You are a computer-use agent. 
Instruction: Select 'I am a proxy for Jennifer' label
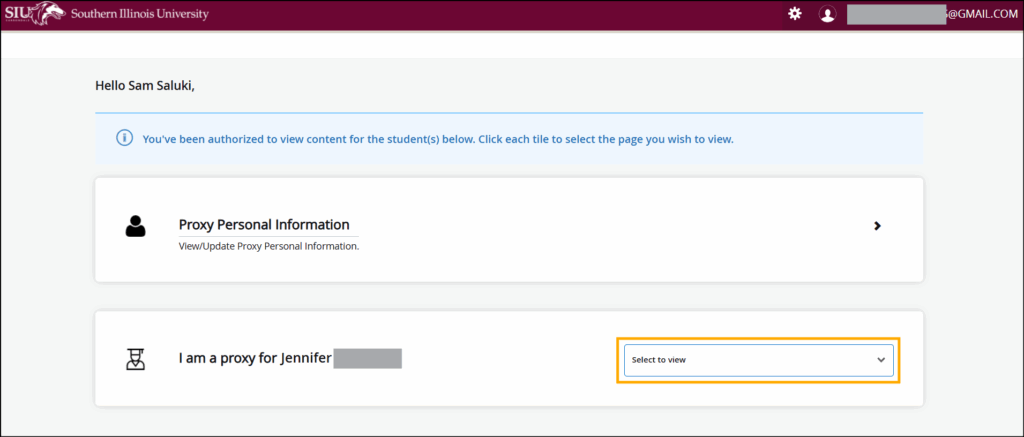(x=255, y=358)
